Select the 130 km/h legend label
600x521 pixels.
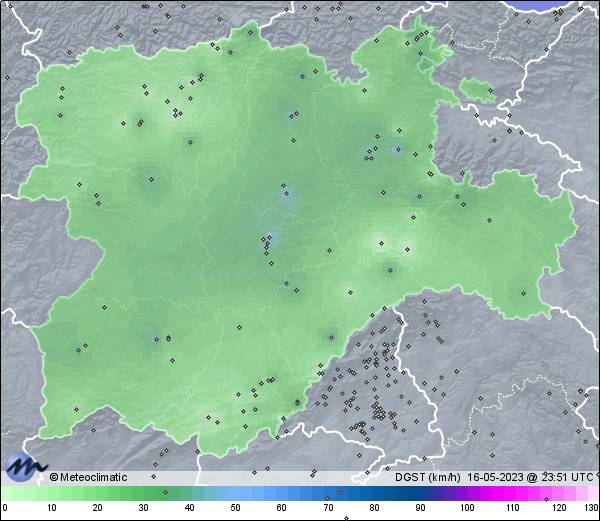click(x=591, y=508)
